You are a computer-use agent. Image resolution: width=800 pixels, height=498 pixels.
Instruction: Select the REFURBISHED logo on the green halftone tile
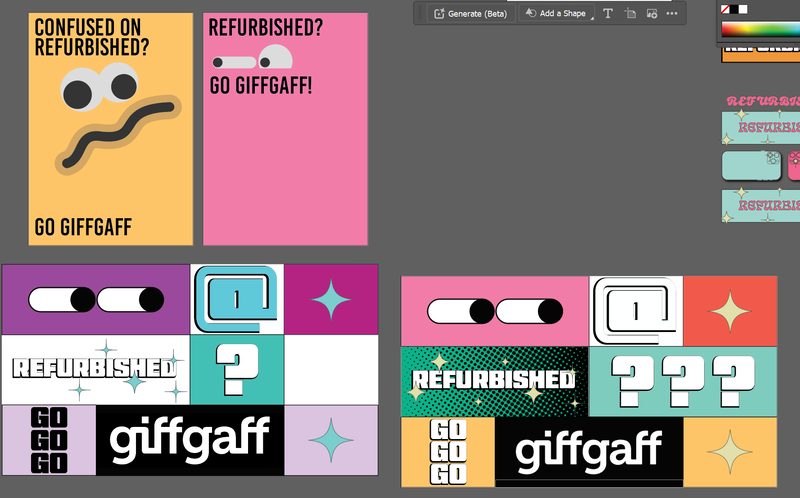pos(494,380)
